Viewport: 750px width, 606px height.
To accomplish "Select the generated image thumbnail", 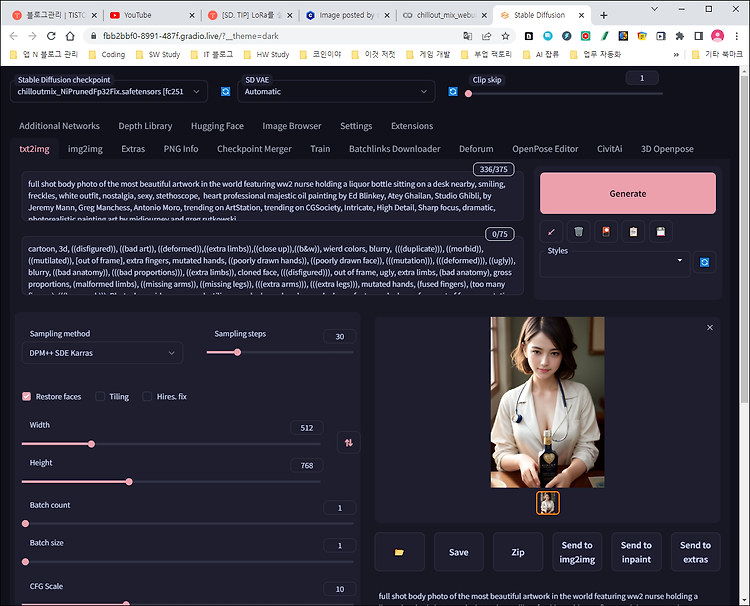I will 548,503.
